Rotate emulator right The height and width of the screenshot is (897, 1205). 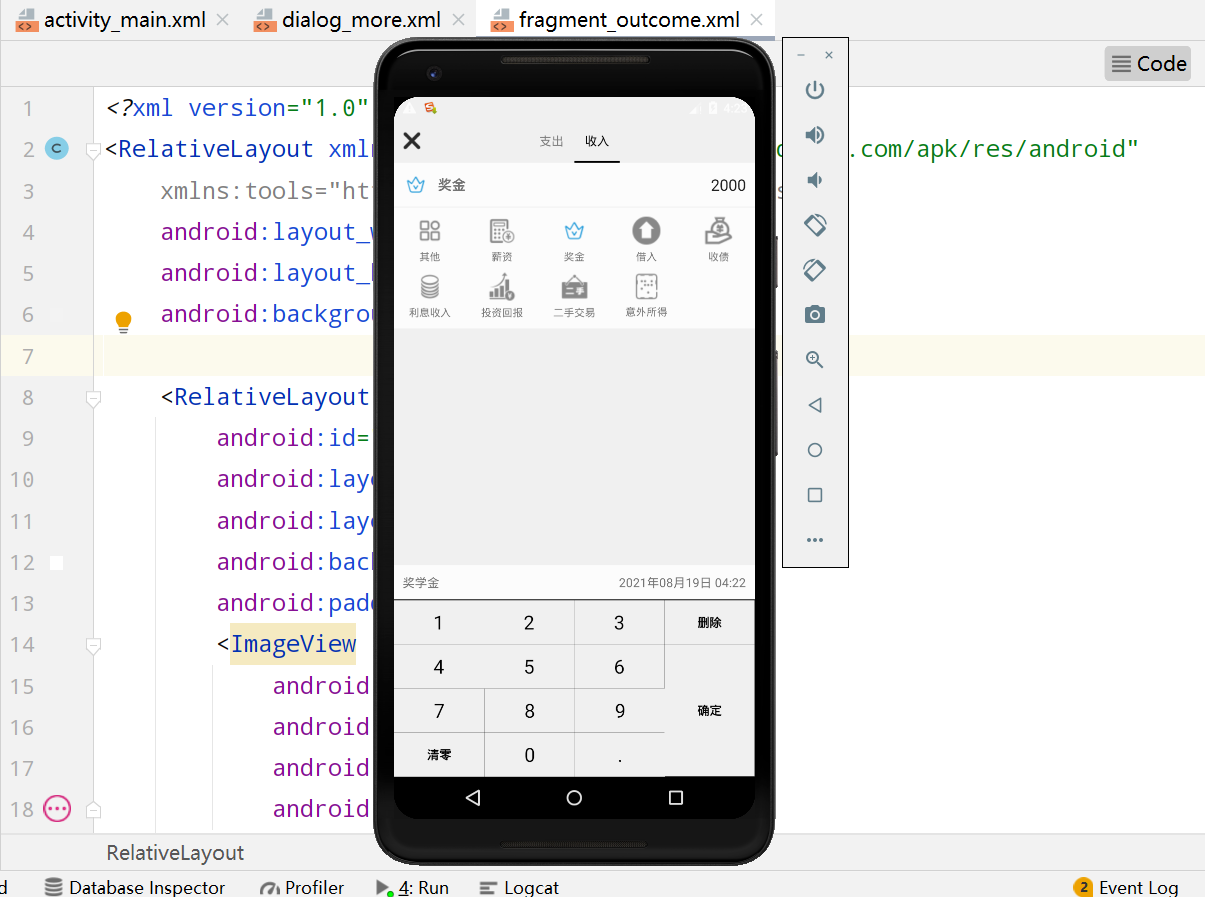click(x=815, y=270)
